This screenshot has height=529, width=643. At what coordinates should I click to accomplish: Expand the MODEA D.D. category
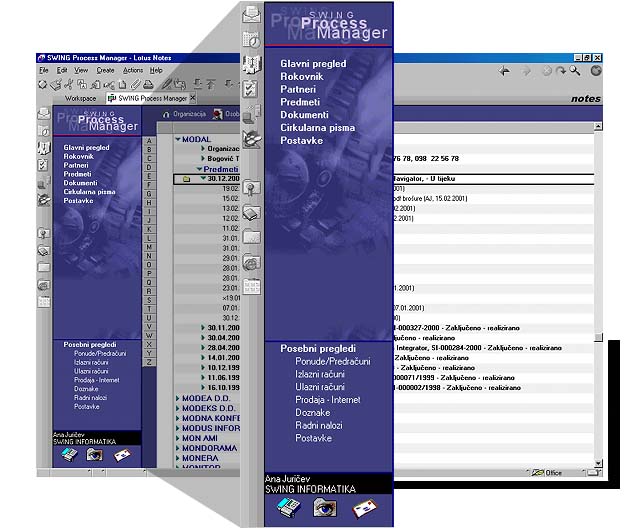coord(178,398)
